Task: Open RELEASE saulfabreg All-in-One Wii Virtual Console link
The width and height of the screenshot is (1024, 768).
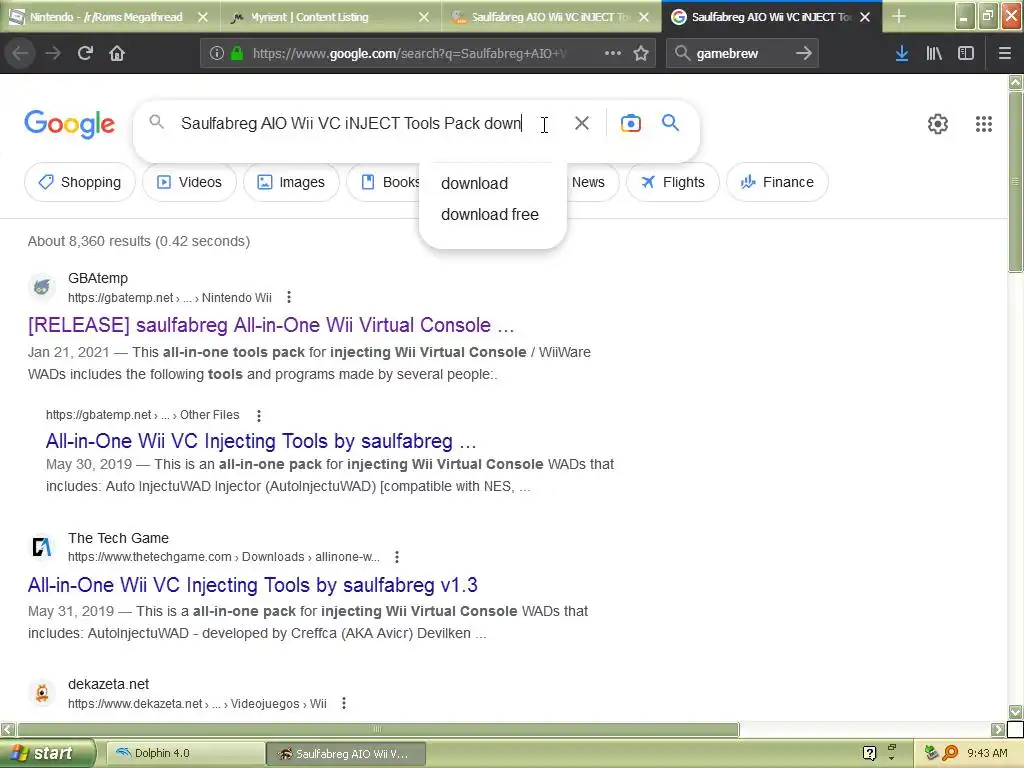Action: tap(271, 325)
